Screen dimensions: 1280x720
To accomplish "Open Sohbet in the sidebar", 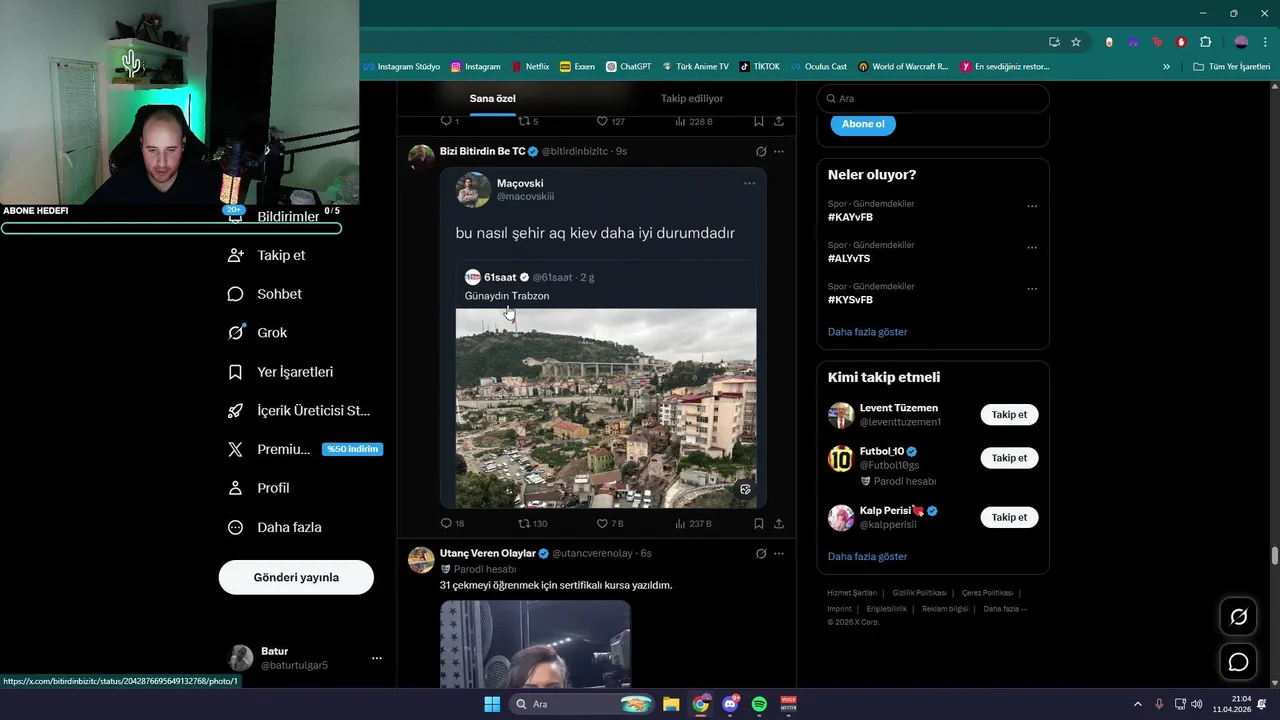I will 265,294.
